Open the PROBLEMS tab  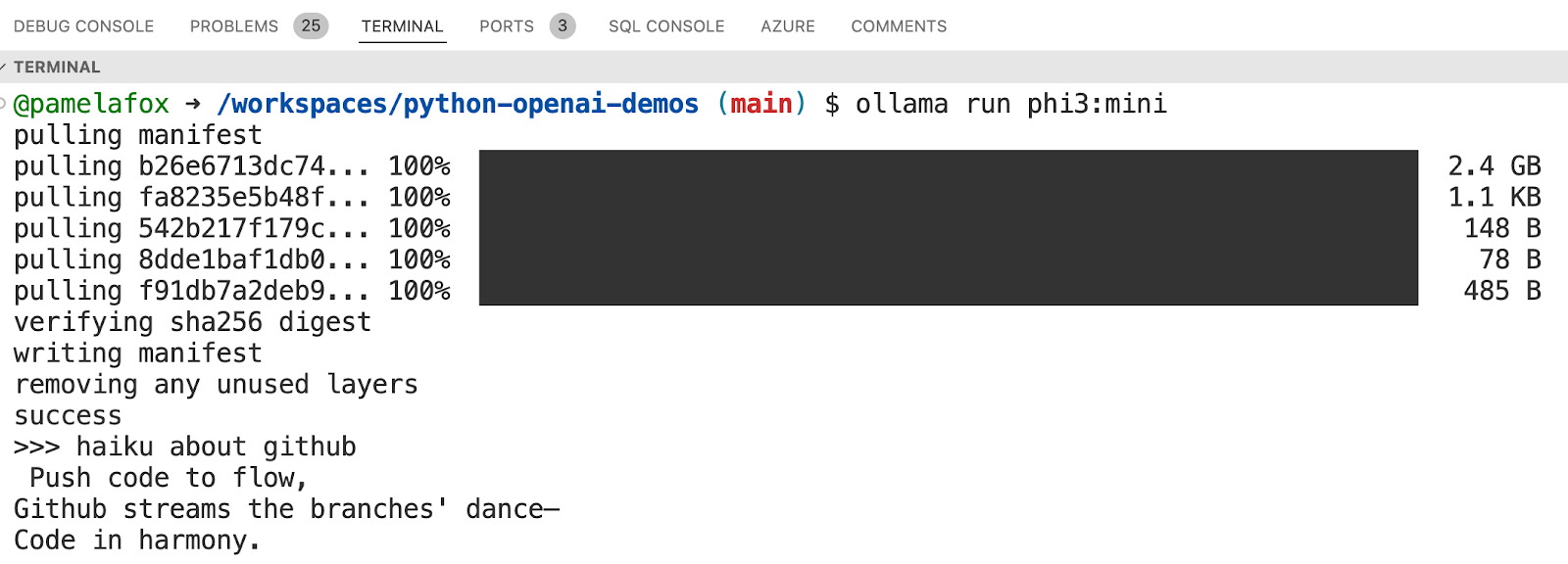tap(232, 26)
